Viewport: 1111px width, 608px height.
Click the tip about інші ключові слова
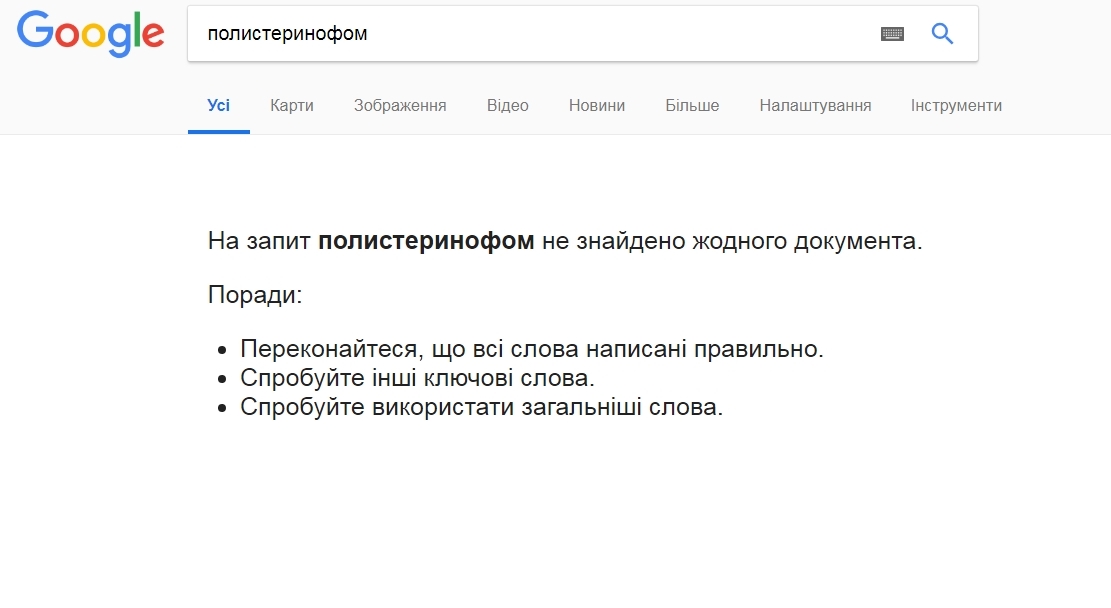pos(417,379)
